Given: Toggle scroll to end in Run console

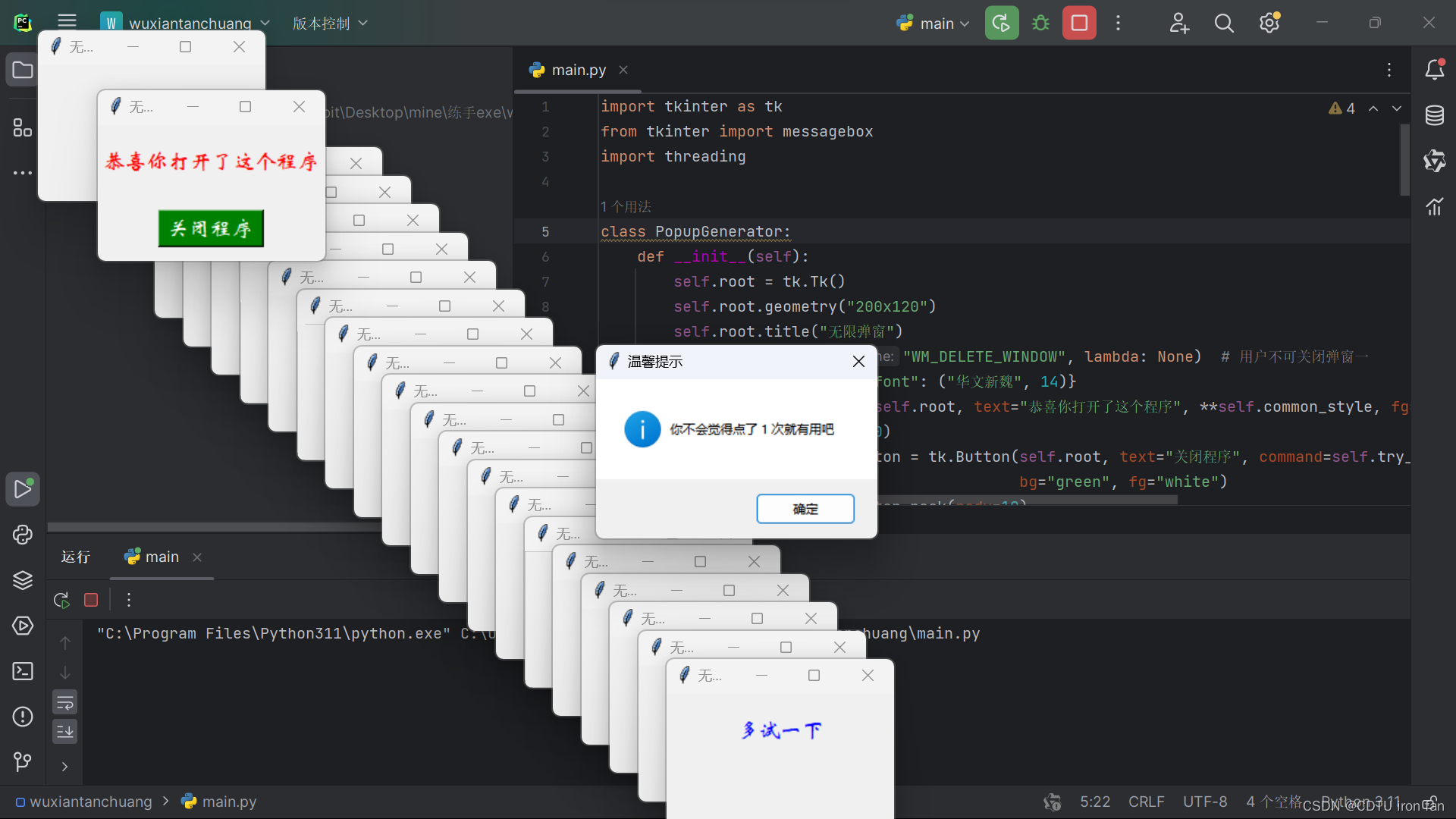Looking at the screenshot, I should 65,732.
